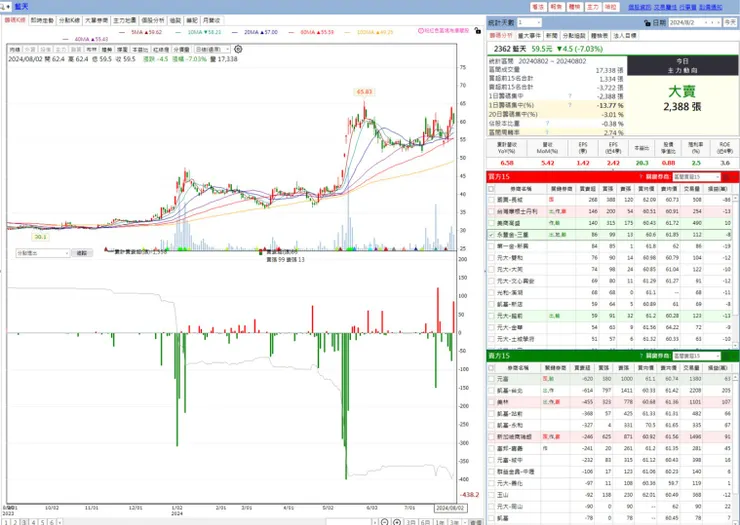Click the help icon in 買方15 header
The height and width of the screenshot is (525, 740).
click(x=641, y=177)
